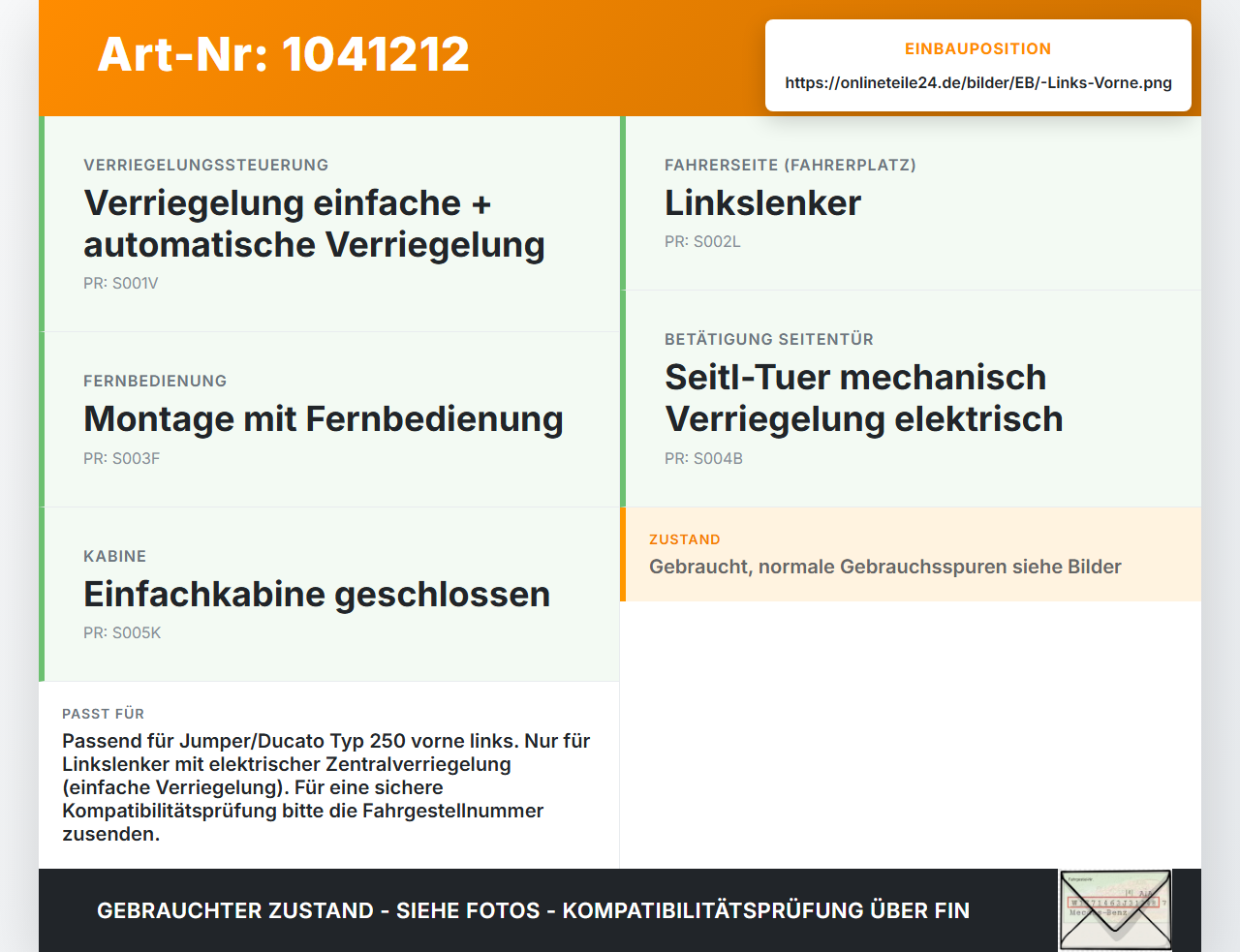The height and width of the screenshot is (952, 1240).
Task: Select the Art-Nr: 1041212 heading
Action: (x=284, y=54)
